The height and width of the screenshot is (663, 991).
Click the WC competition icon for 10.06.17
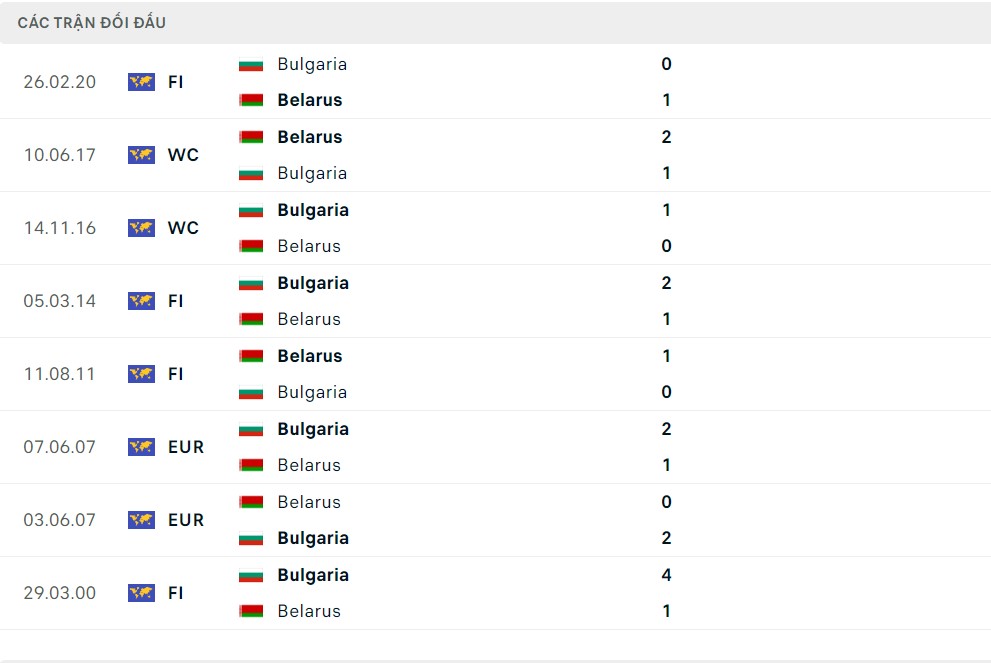coord(141,155)
